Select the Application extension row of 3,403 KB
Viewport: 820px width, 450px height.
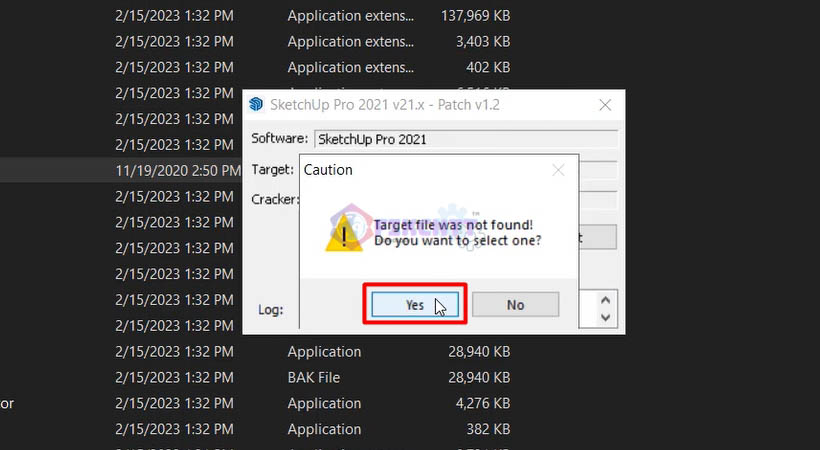coord(255,41)
